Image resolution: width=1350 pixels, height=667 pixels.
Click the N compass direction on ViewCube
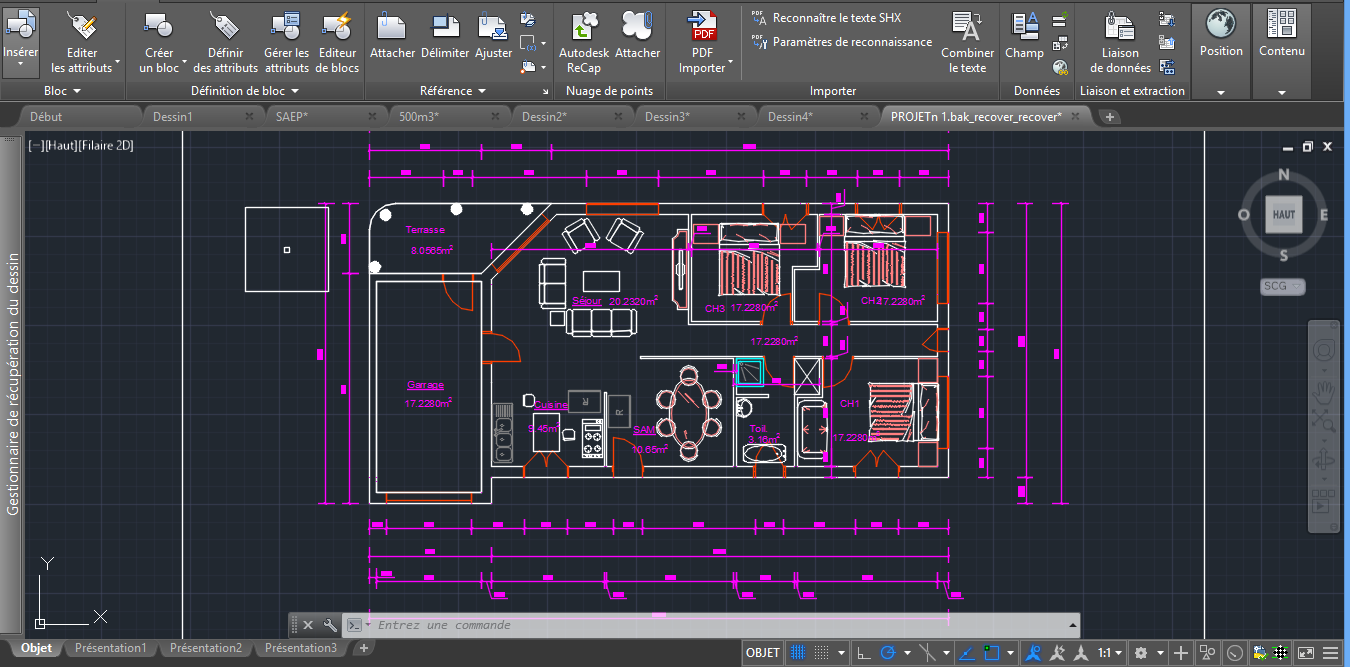coord(1284,175)
